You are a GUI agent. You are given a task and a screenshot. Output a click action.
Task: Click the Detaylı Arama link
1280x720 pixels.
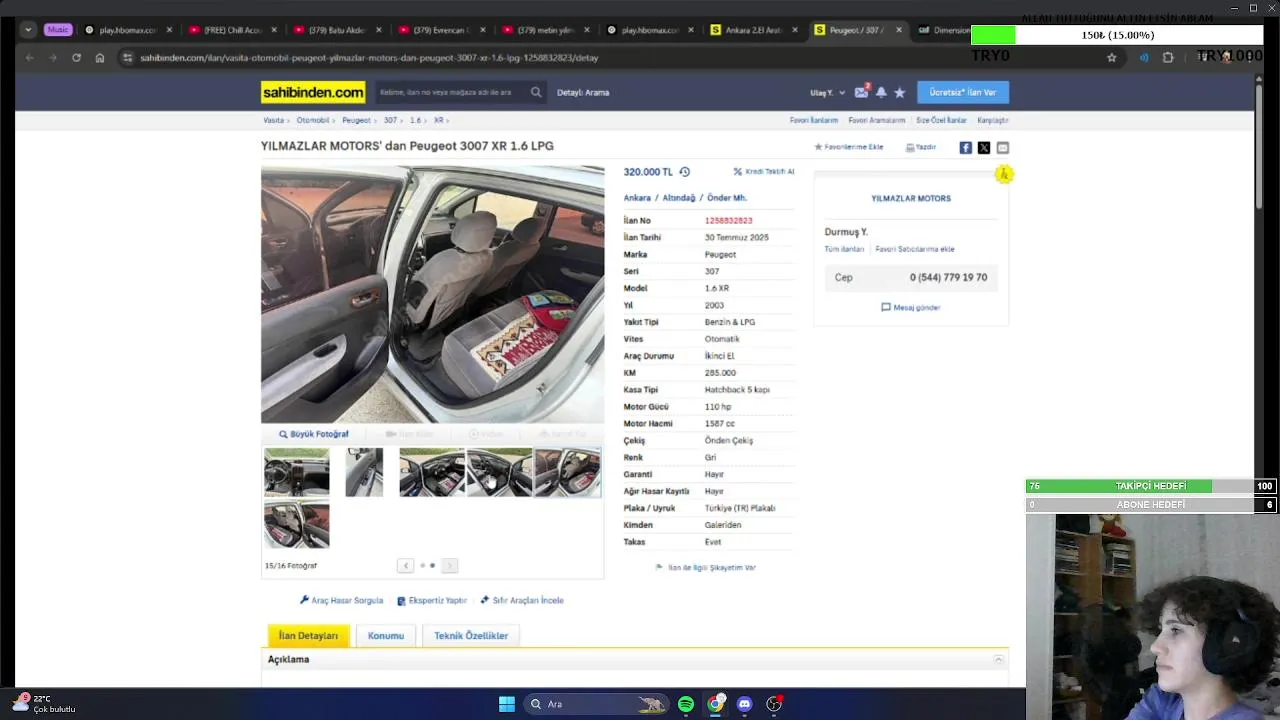point(583,92)
